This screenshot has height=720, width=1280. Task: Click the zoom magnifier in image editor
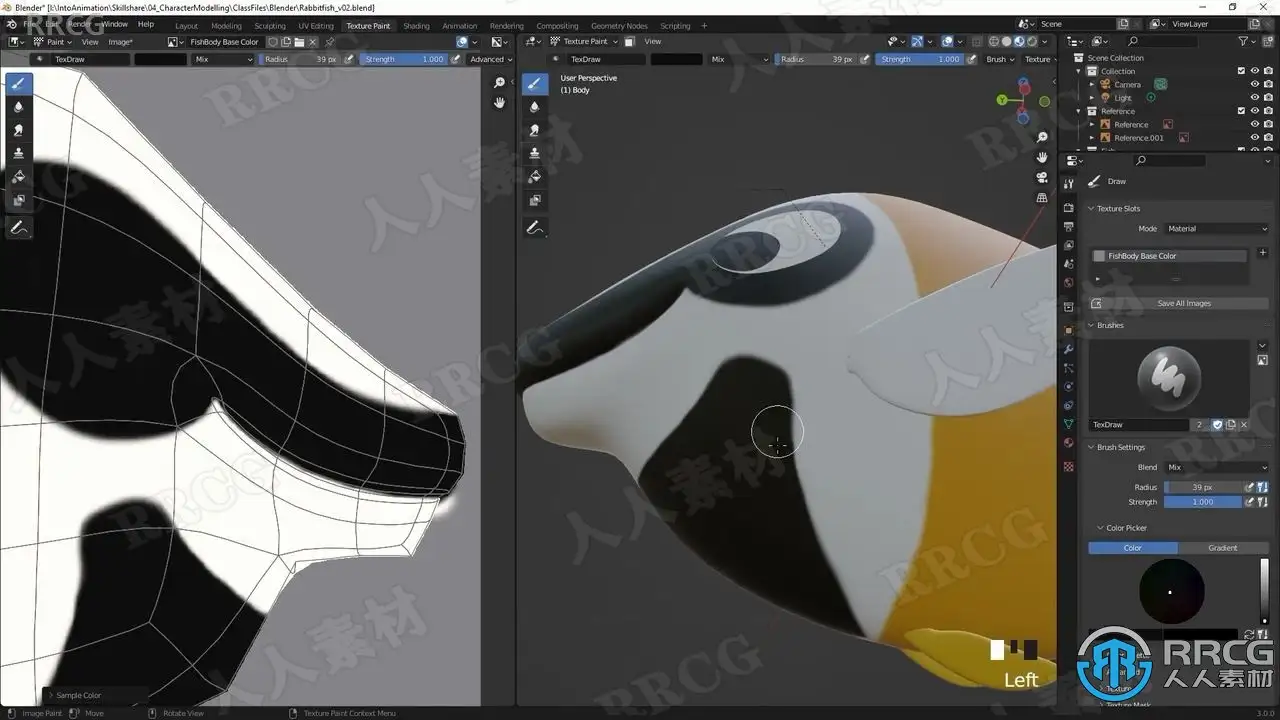pyautogui.click(x=500, y=83)
